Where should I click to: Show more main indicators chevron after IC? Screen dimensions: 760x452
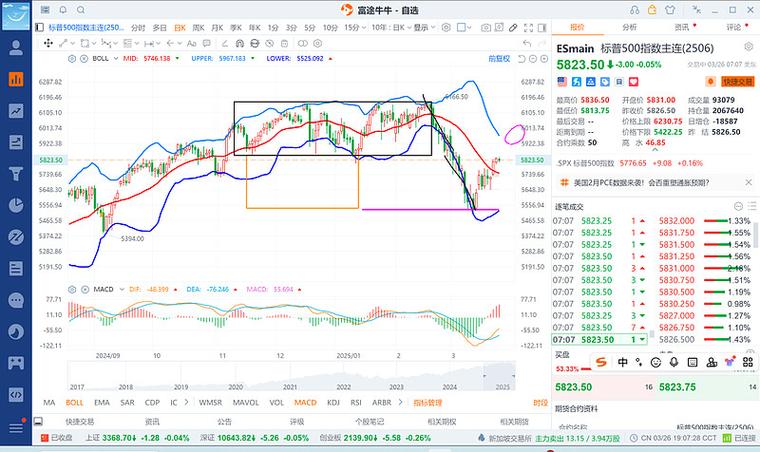(x=187, y=402)
